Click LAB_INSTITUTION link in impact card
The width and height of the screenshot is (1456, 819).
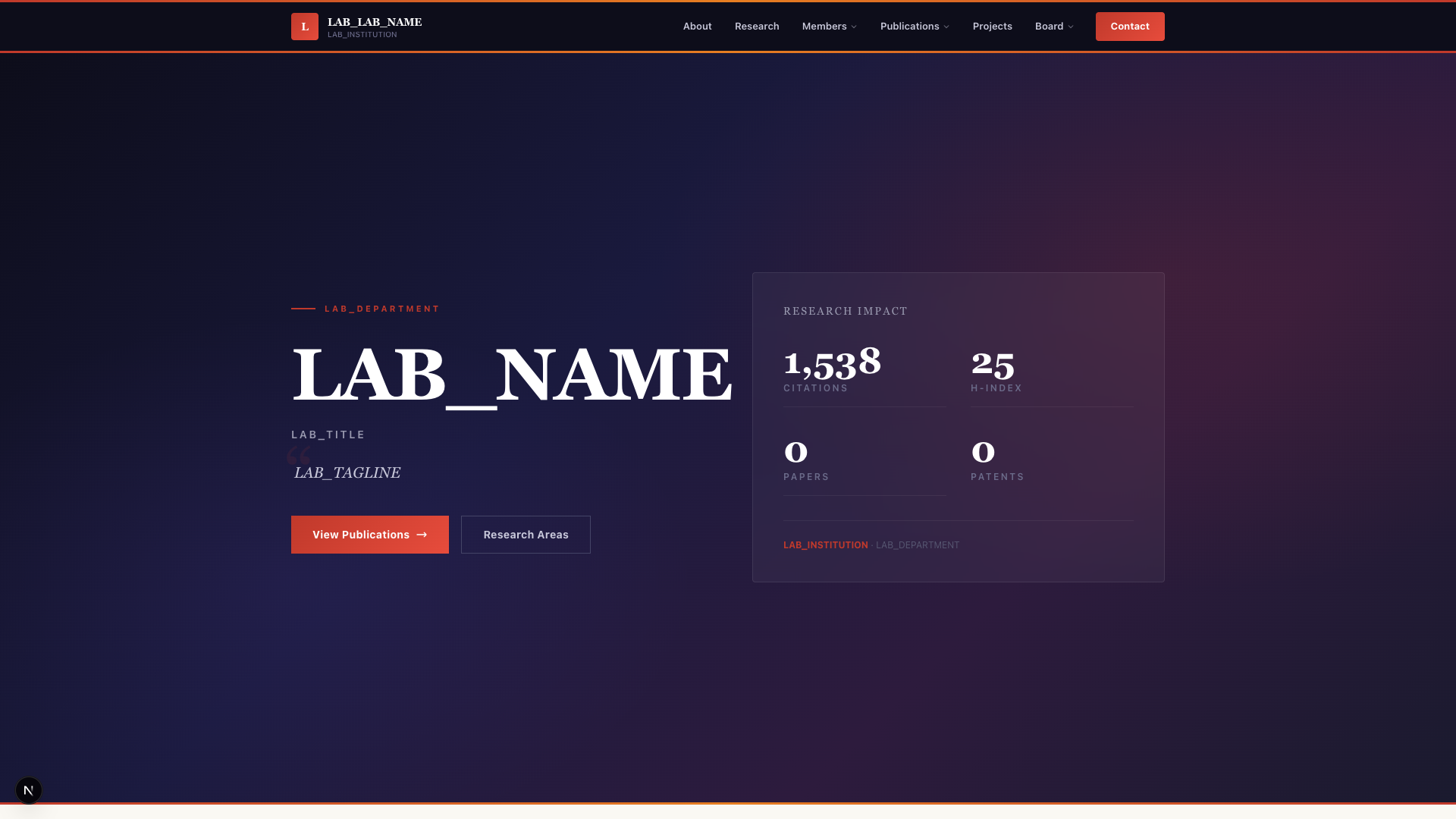[x=825, y=545]
